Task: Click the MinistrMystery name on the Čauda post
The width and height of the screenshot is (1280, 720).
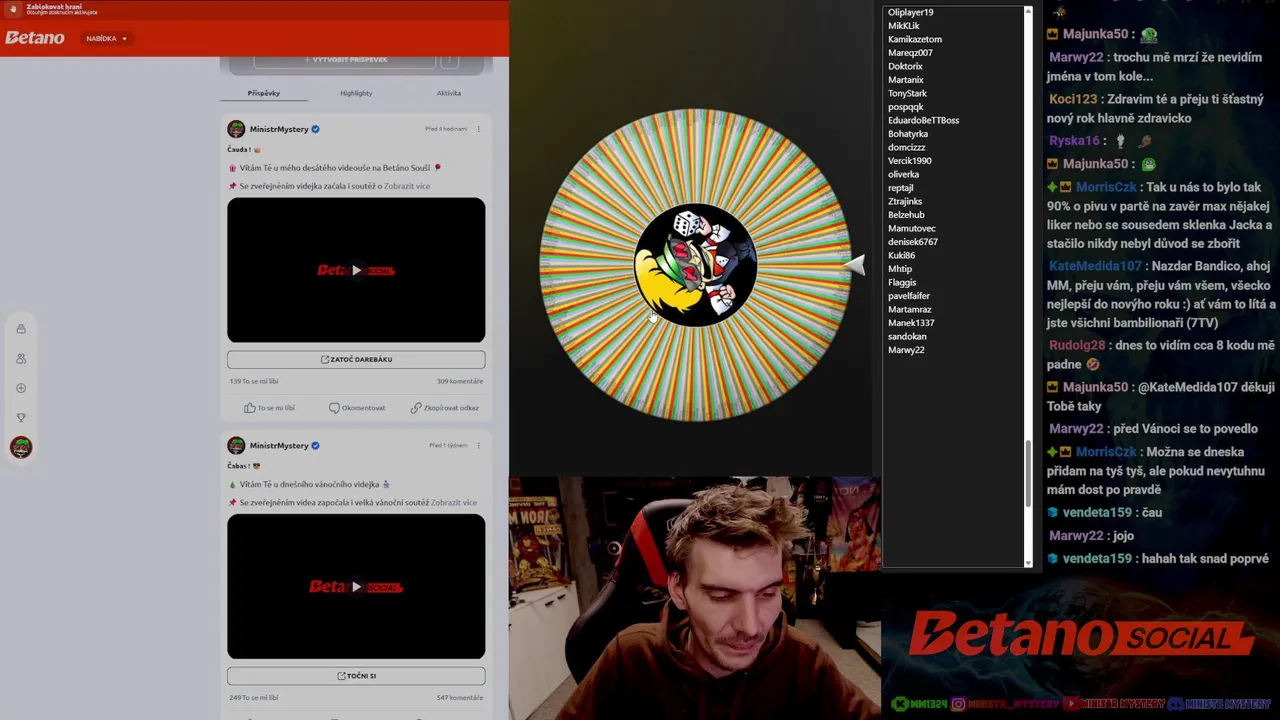Action: [279, 129]
